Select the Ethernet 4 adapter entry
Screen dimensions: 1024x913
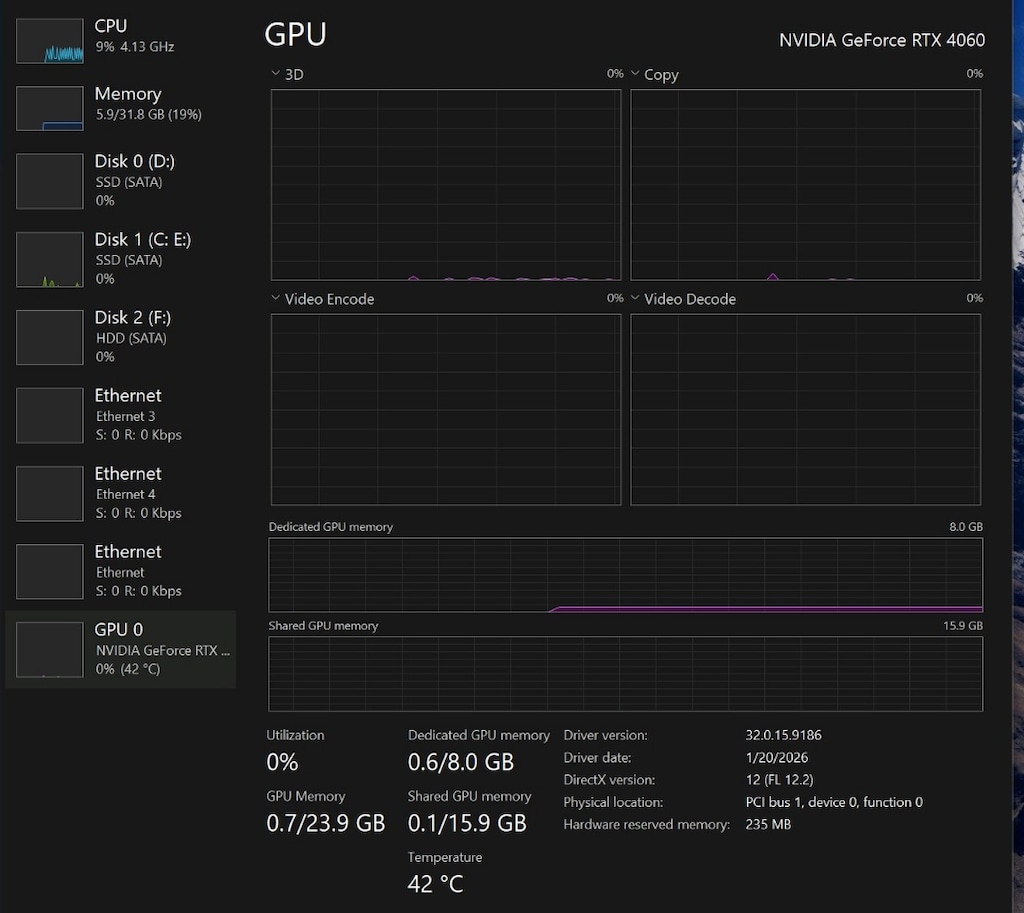(x=121, y=494)
